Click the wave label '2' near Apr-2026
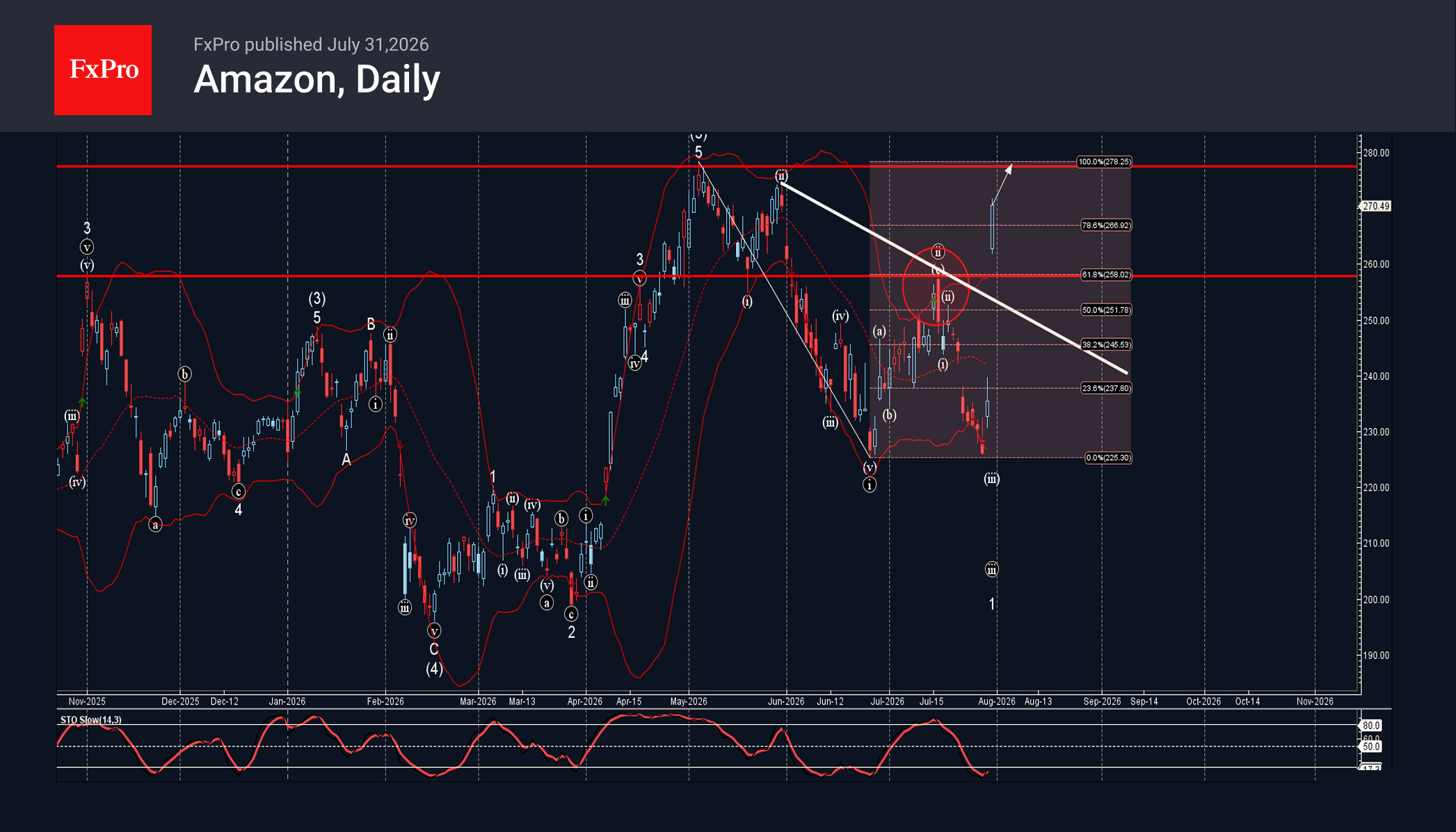 [x=571, y=632]
